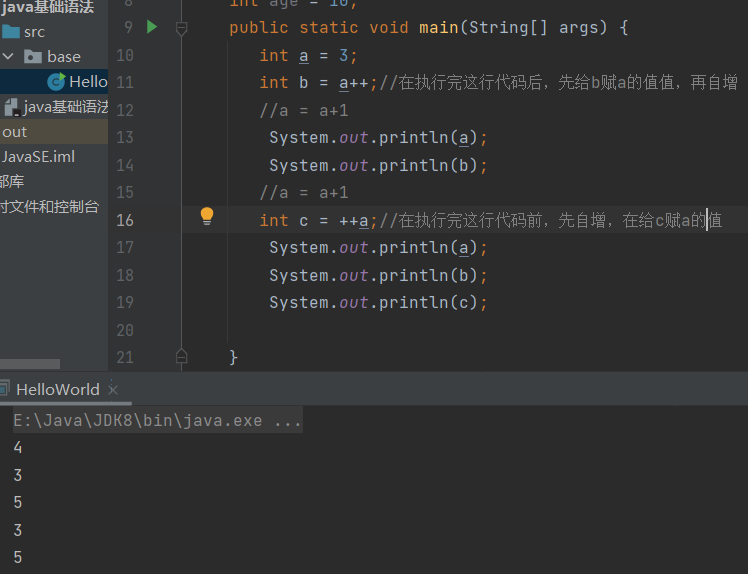Image resolution: width=748 pixels, height=574 pixels.
Task: Select the base package folder
Action: (x=54, y=57)
